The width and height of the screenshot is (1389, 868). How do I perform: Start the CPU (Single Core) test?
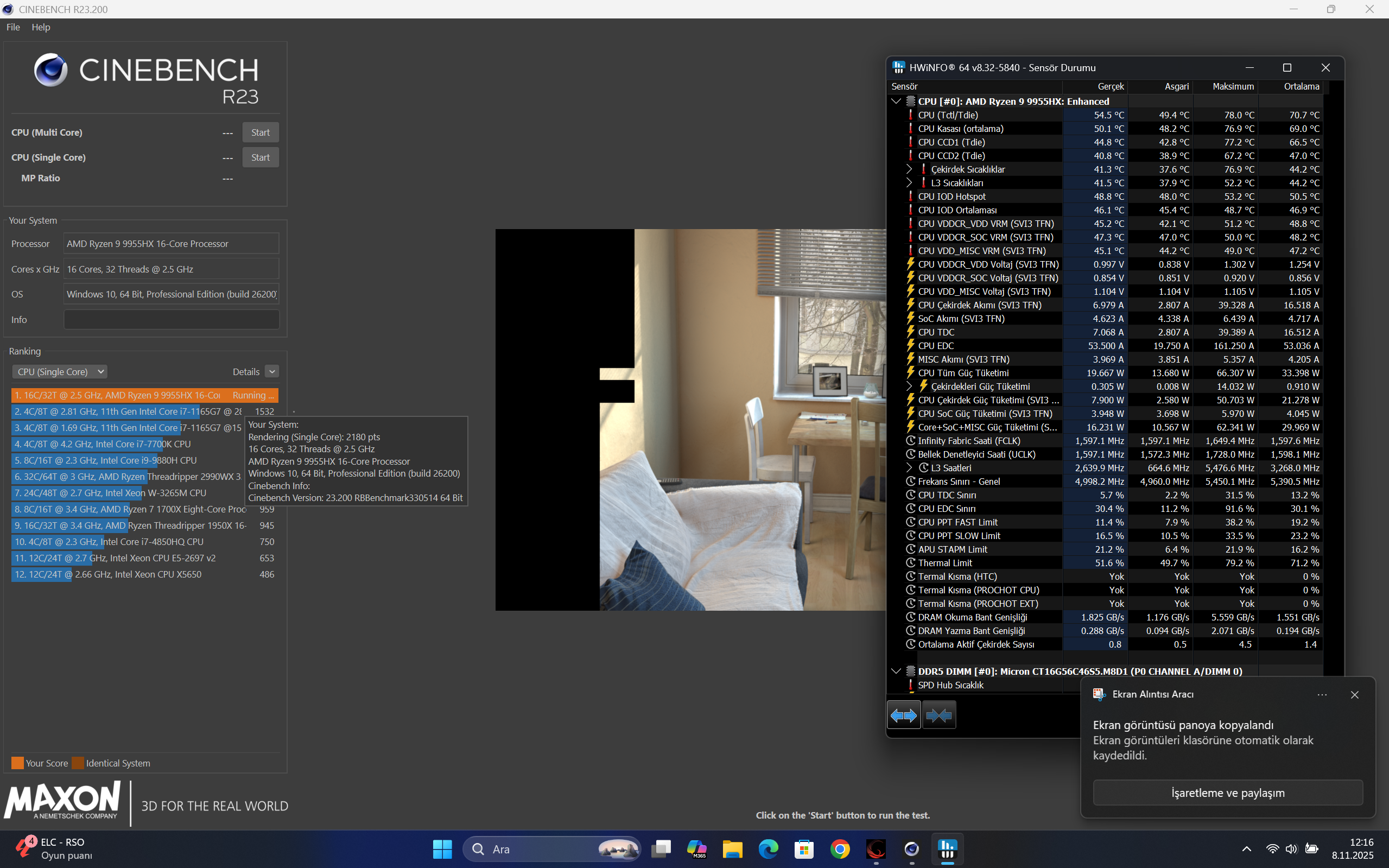point(261,157)
